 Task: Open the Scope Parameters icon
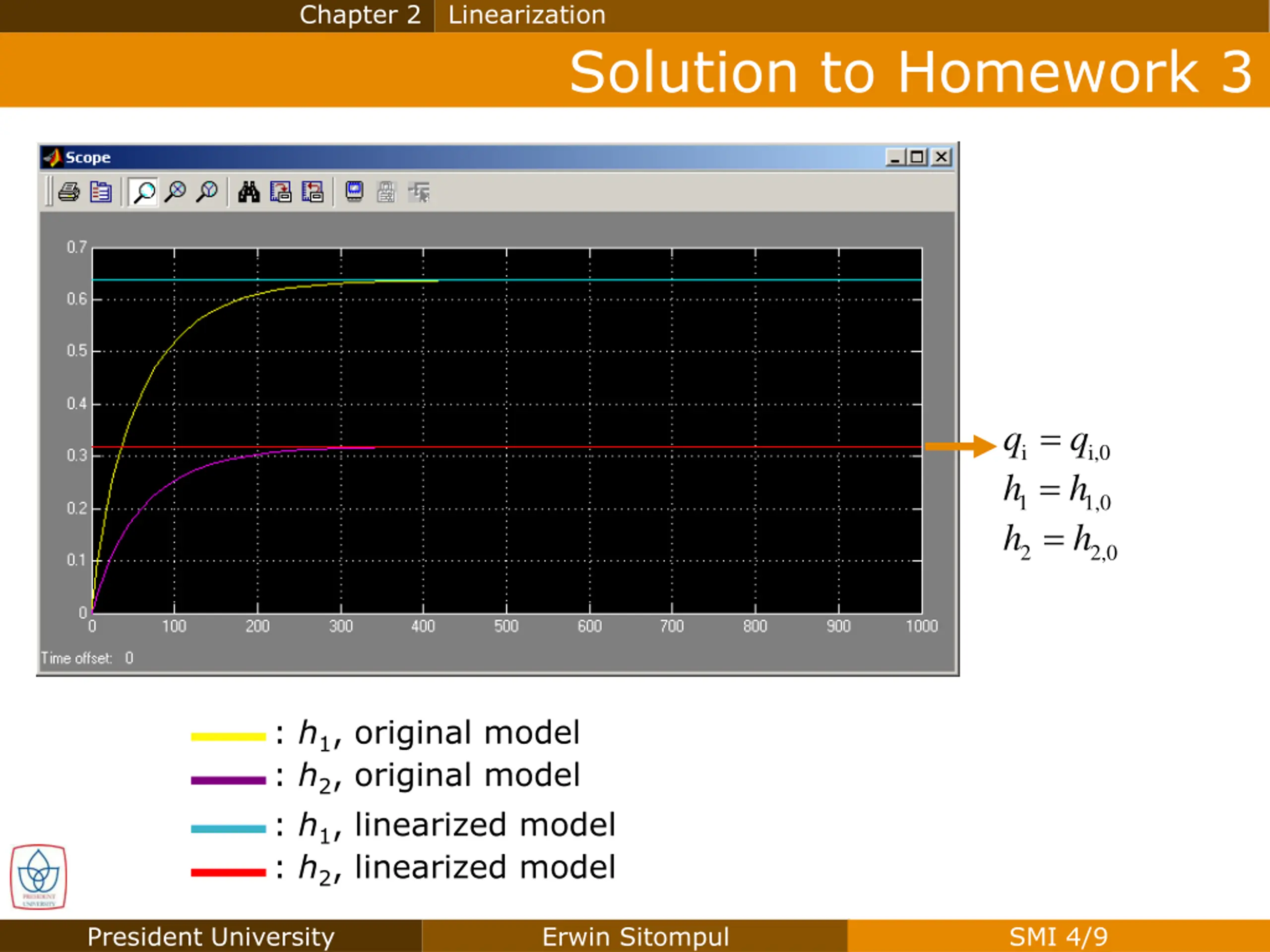[101, 192]
